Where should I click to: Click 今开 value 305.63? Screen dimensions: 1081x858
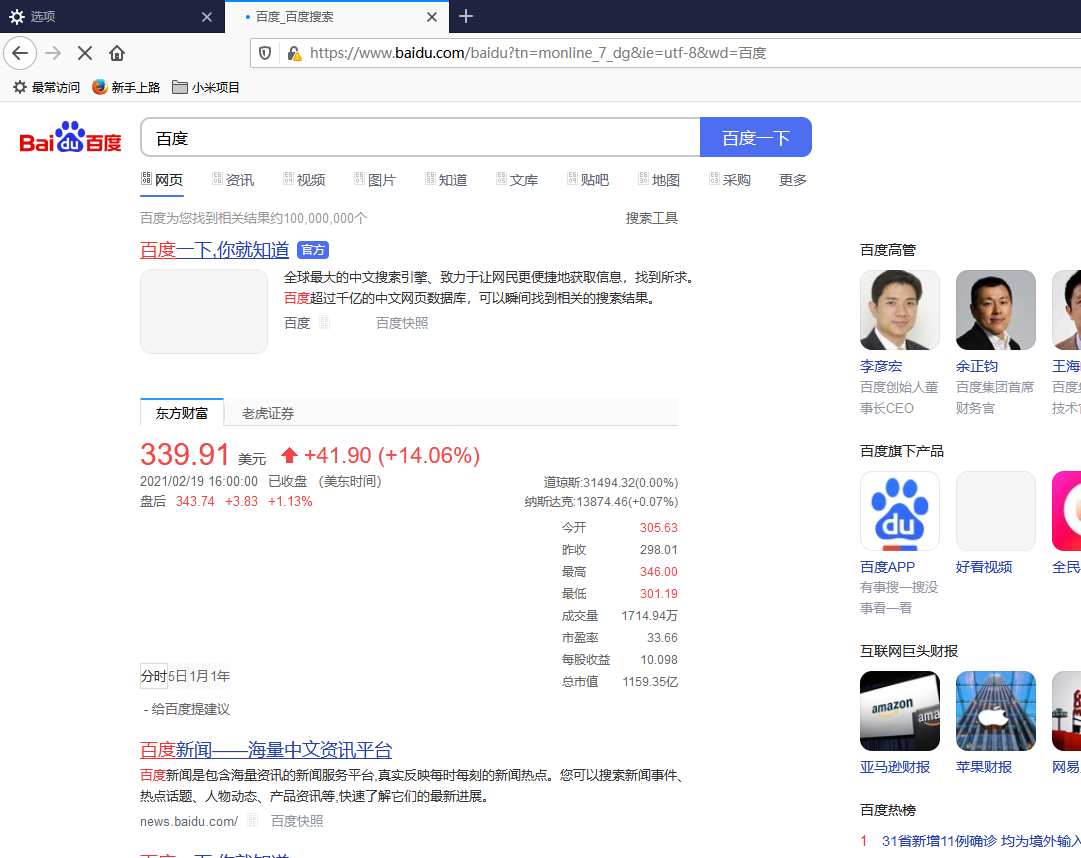tap(658, 528)
